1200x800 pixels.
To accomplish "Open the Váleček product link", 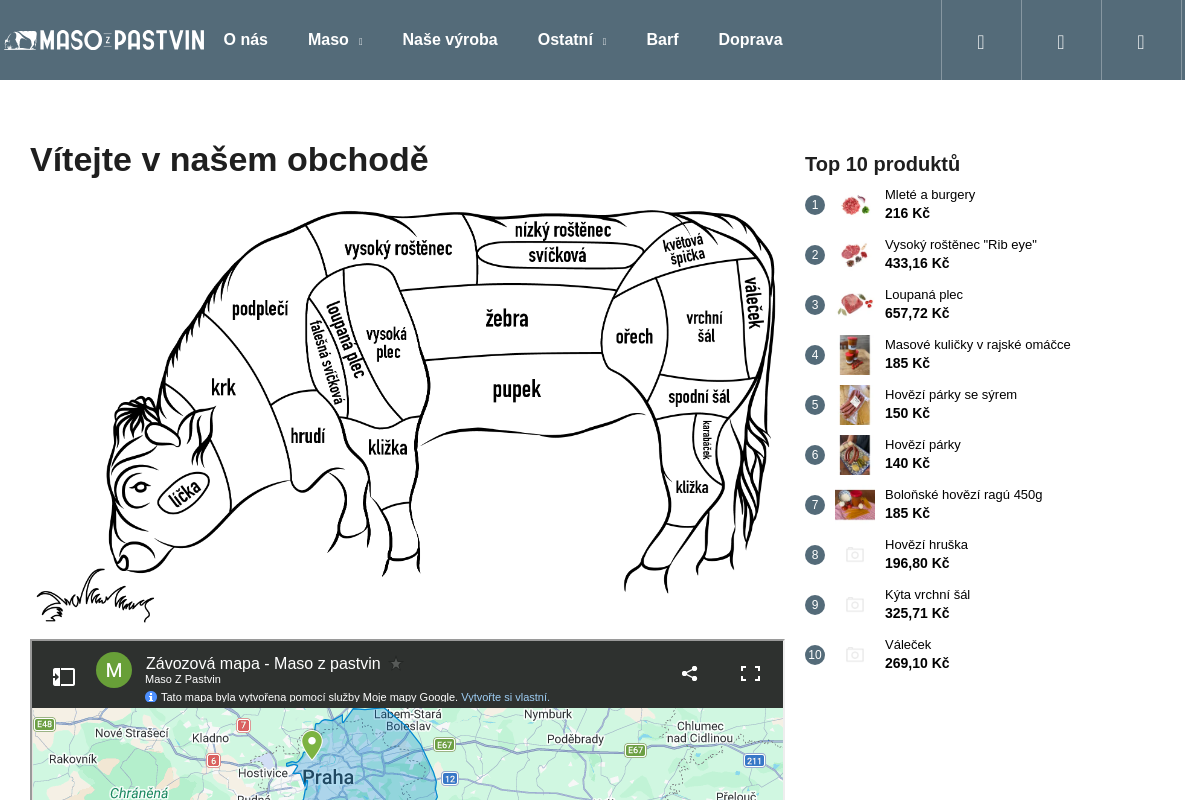I will (x=908, y=645).
